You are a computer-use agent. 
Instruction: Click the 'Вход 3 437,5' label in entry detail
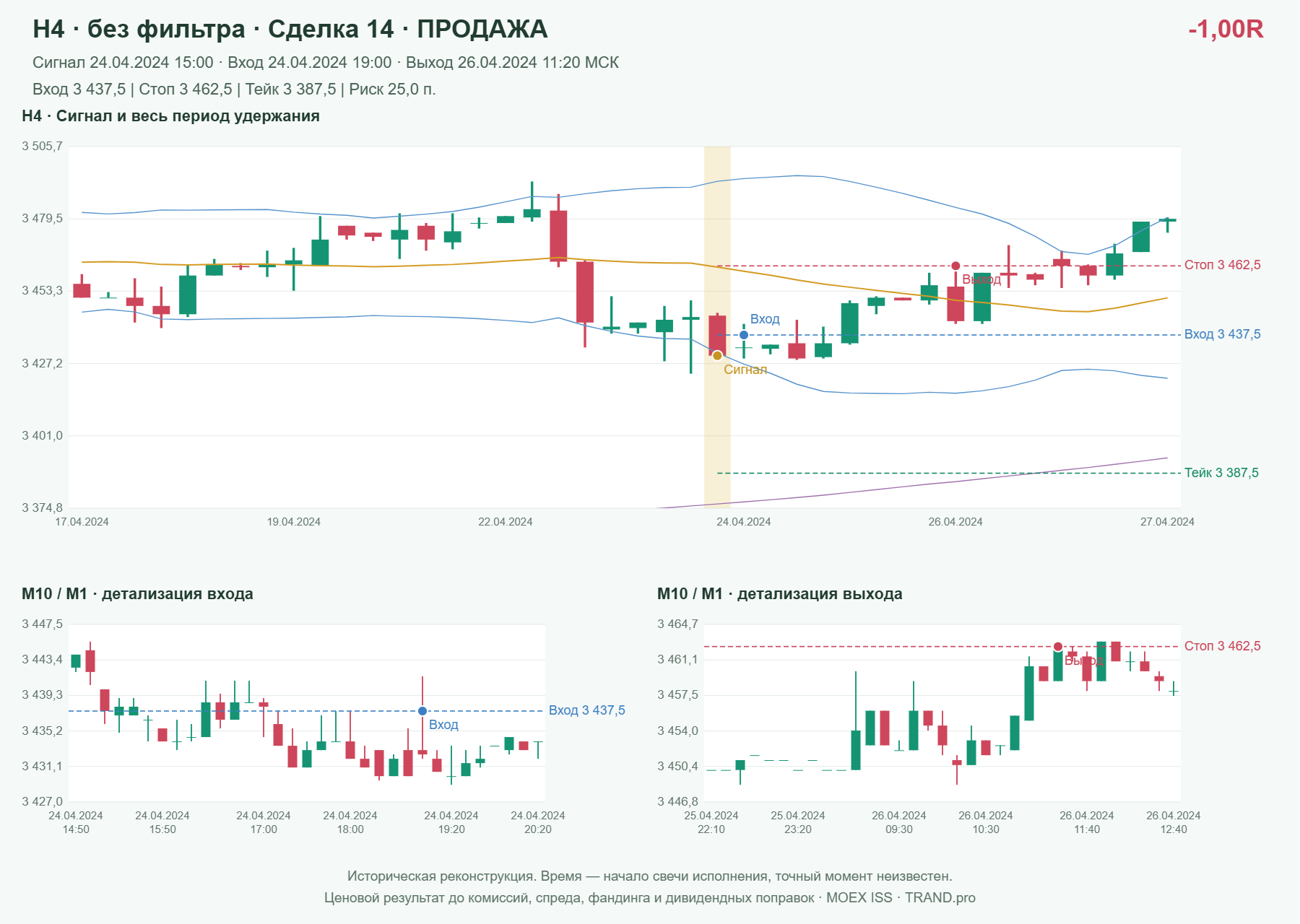click(x=587, y=710)
